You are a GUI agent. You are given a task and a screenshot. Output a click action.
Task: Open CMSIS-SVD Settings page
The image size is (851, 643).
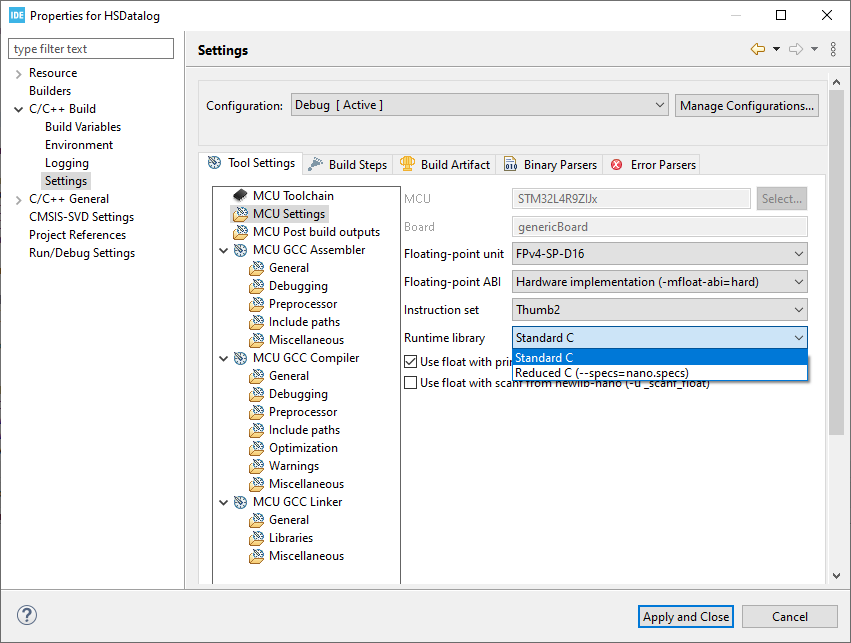coord(81,217)
